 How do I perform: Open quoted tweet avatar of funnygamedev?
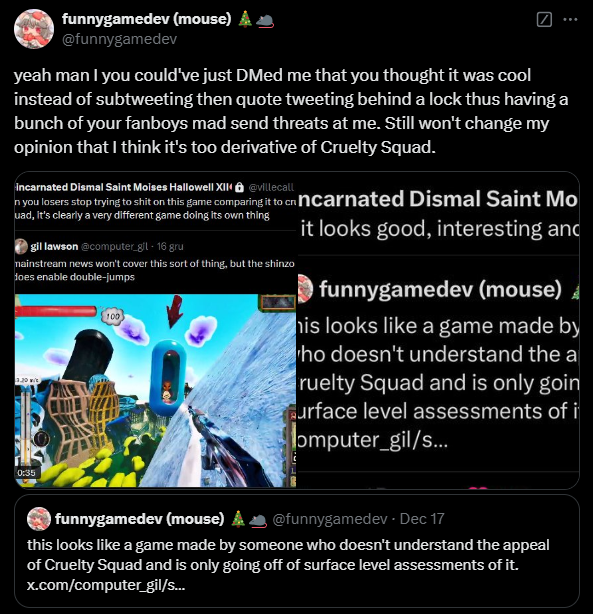click(x=39, y=518)
